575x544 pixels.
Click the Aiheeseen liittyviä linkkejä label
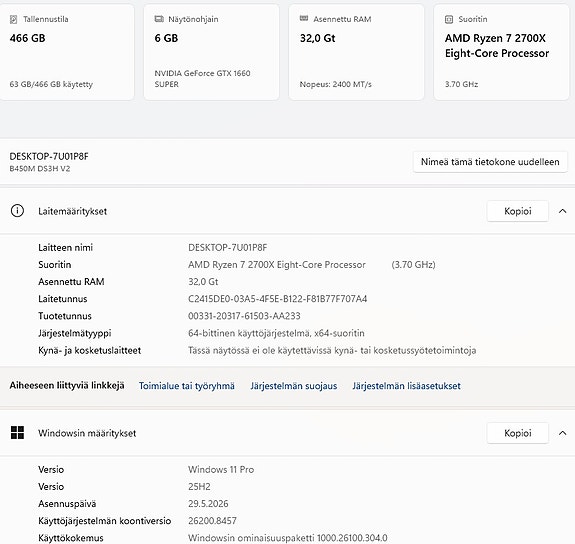click(67, 386)
